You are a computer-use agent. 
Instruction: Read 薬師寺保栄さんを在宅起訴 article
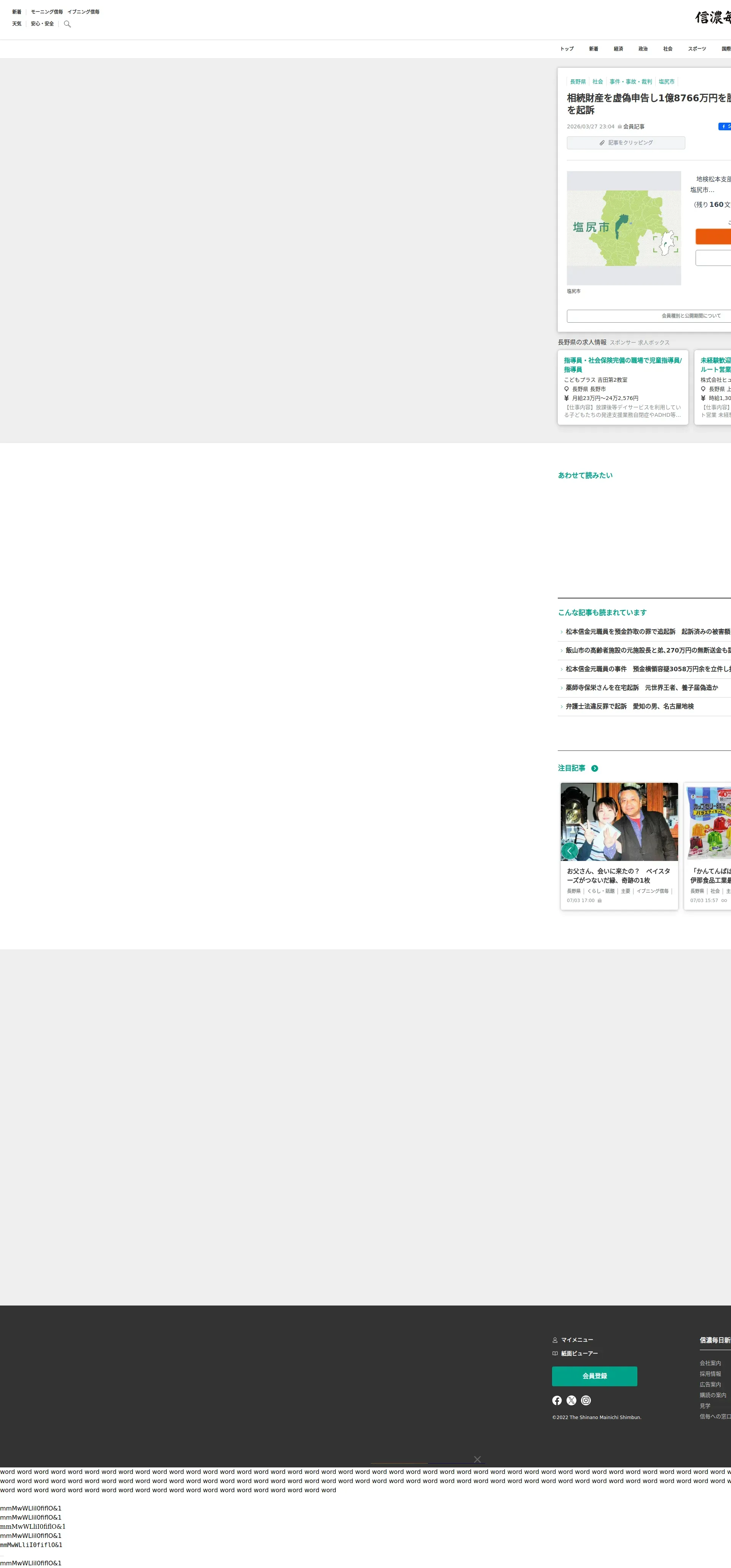tap(642, 688)
